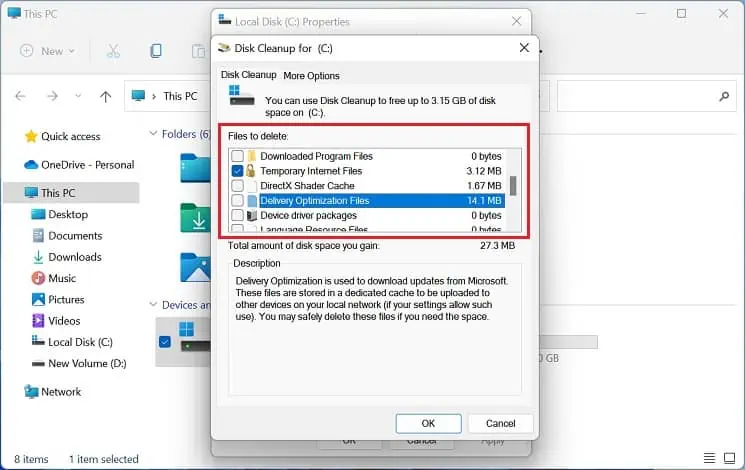Check the Downloaded Program Files checkbox
This screenshot has width=745, height=470.
(x=237, y=156)
